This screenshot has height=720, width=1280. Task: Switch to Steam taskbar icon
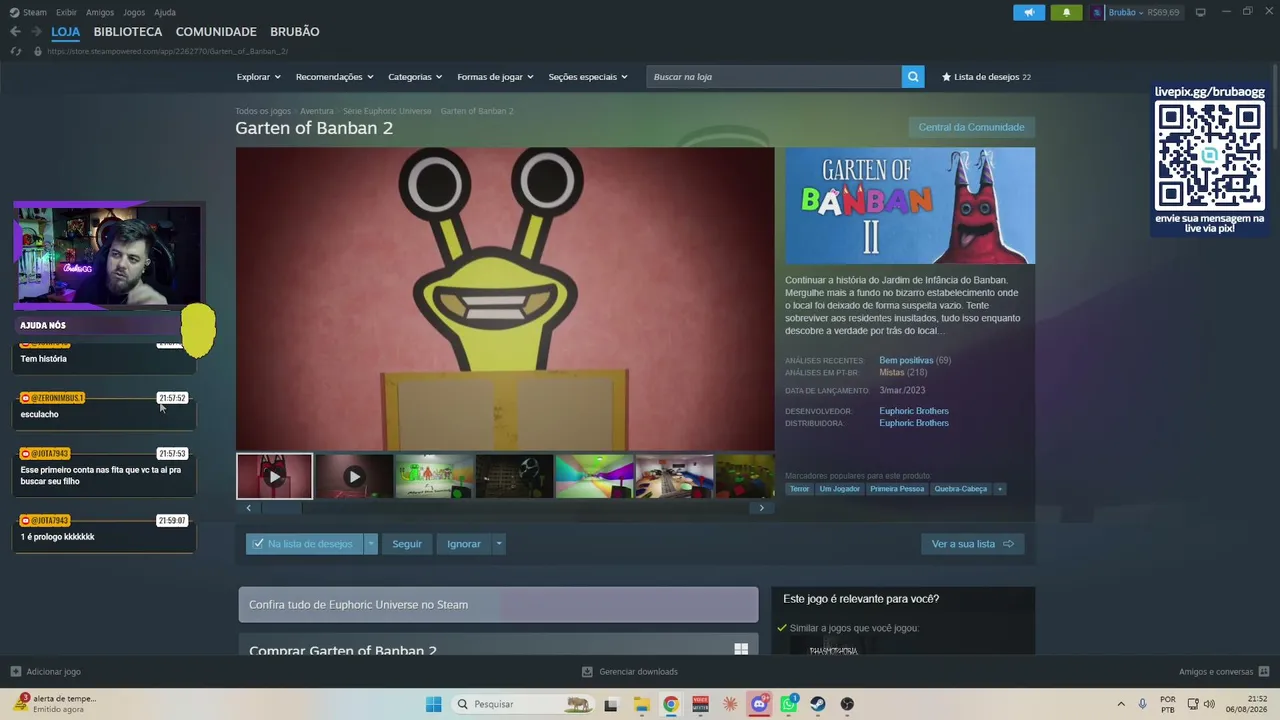click(818, 704)
